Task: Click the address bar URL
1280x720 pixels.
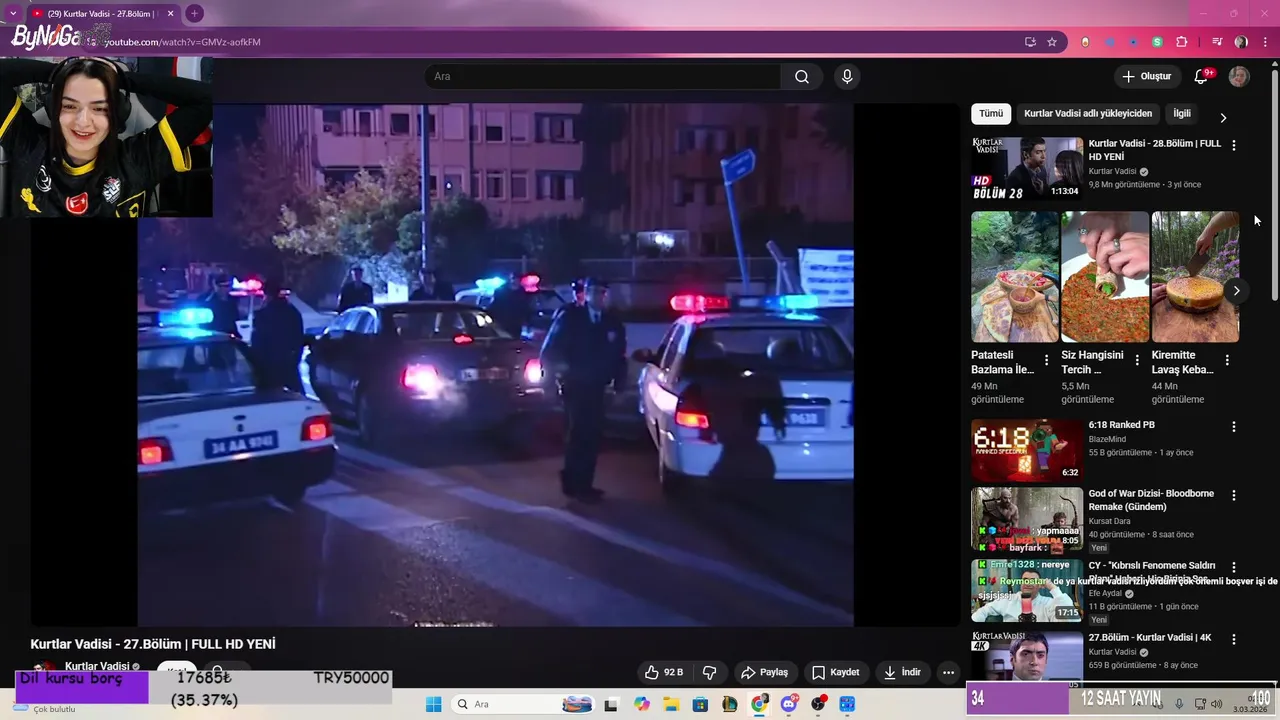Action: (x=183, y=42)
